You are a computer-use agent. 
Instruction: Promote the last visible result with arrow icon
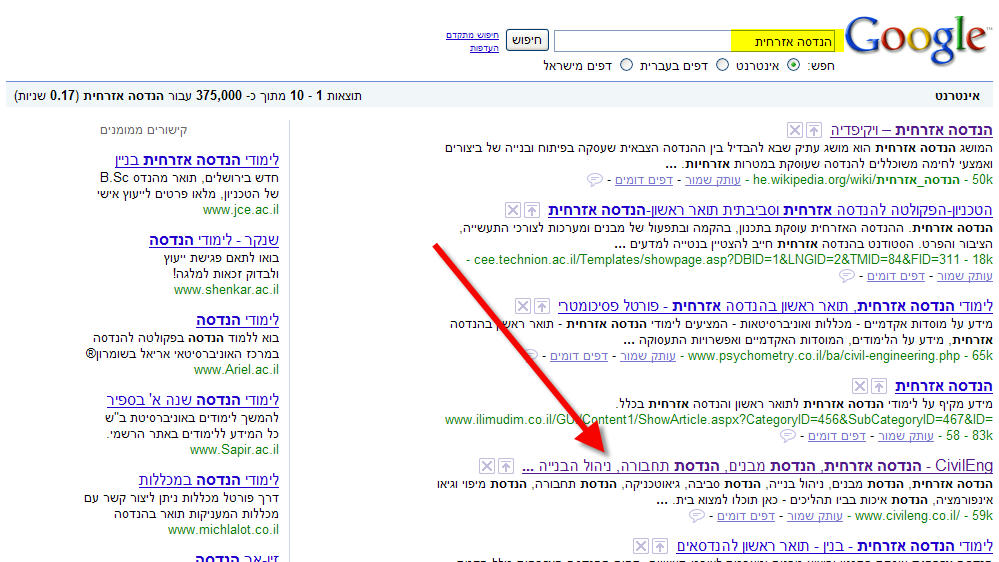click(x=659, y=546)
